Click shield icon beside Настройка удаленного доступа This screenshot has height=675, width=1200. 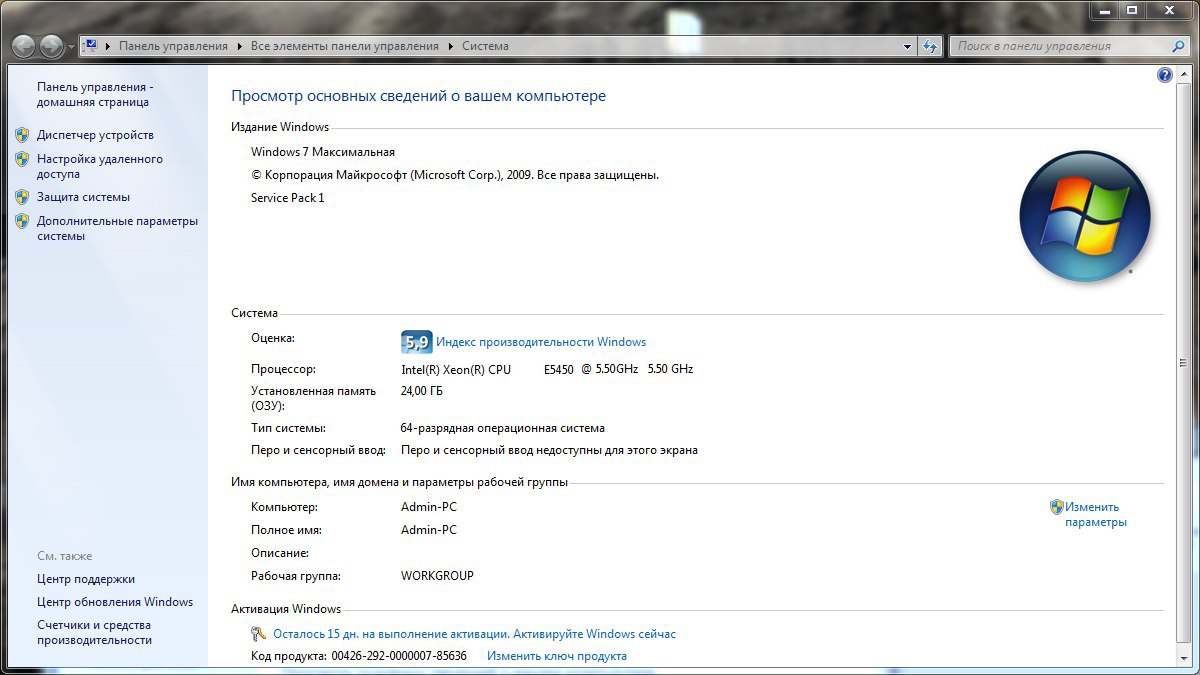pyautogui.click(x=22, y=159)
